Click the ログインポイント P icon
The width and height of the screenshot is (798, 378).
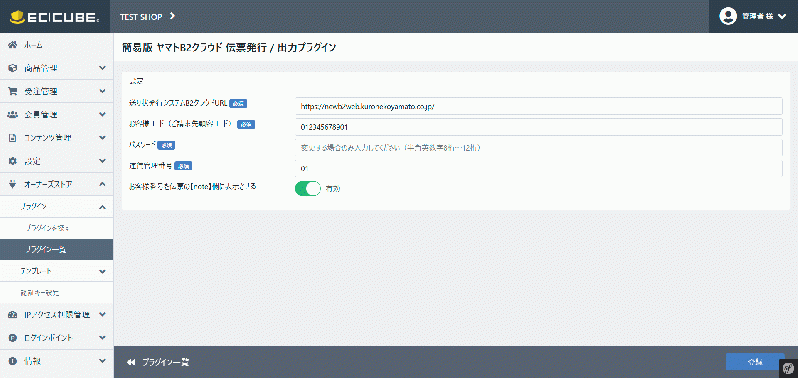pyautogui.click(x=13, y=338)
